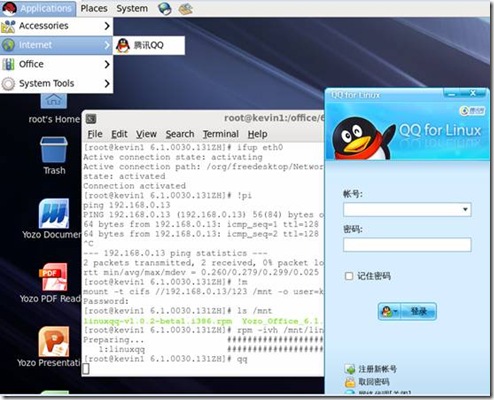Click the 密码 password input field
This screenshot has width=494, height=400.
pos(407,245)
